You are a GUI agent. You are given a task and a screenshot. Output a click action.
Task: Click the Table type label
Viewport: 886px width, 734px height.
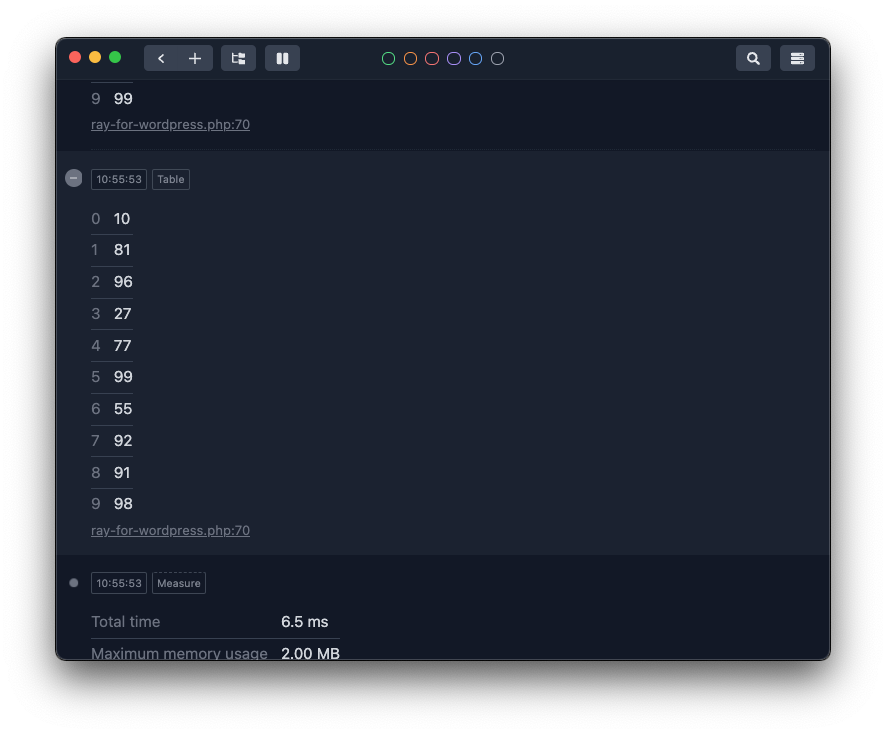(171, 180)
